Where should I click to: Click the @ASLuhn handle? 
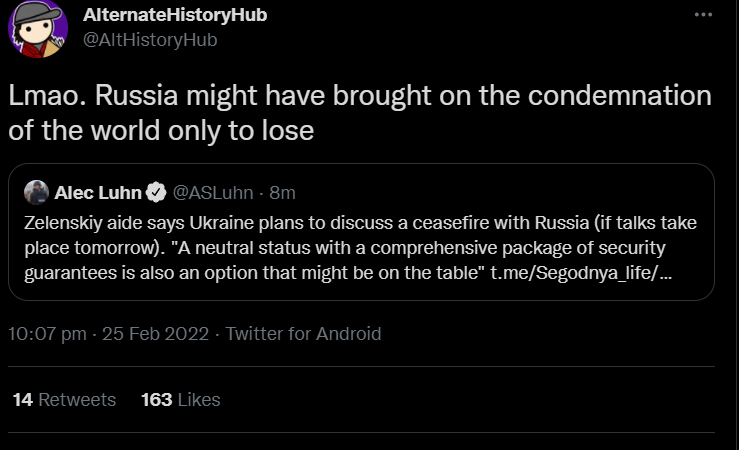coord(214,191)
